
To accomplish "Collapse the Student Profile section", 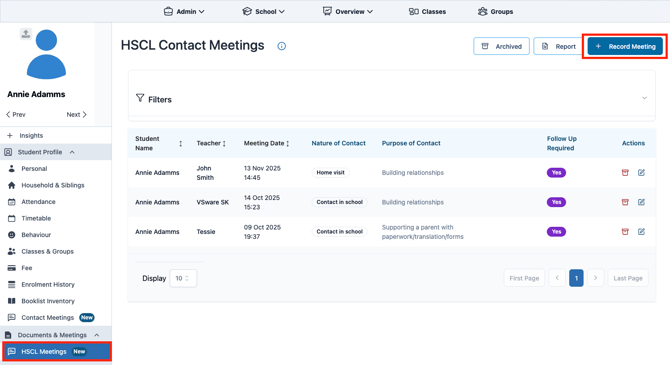I will pos(56,152).
